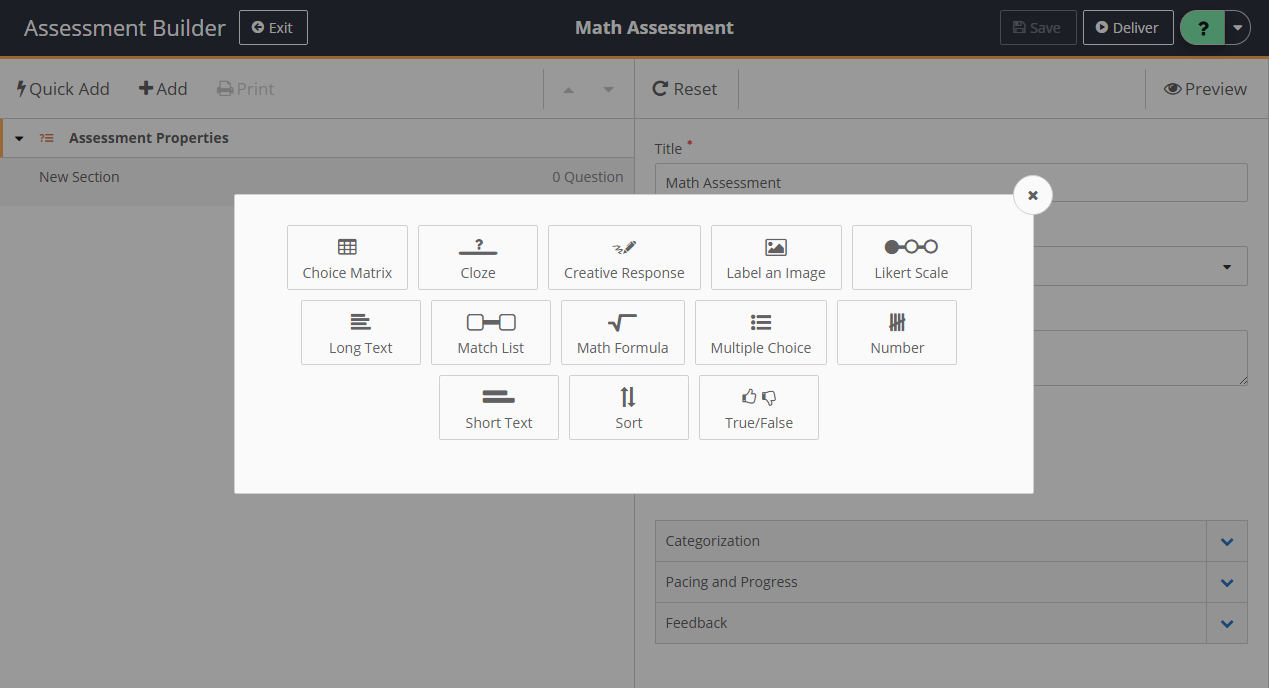Click the Exit button
The image size is (1269, 688).
pyautogui.click(x=273, y=28)
